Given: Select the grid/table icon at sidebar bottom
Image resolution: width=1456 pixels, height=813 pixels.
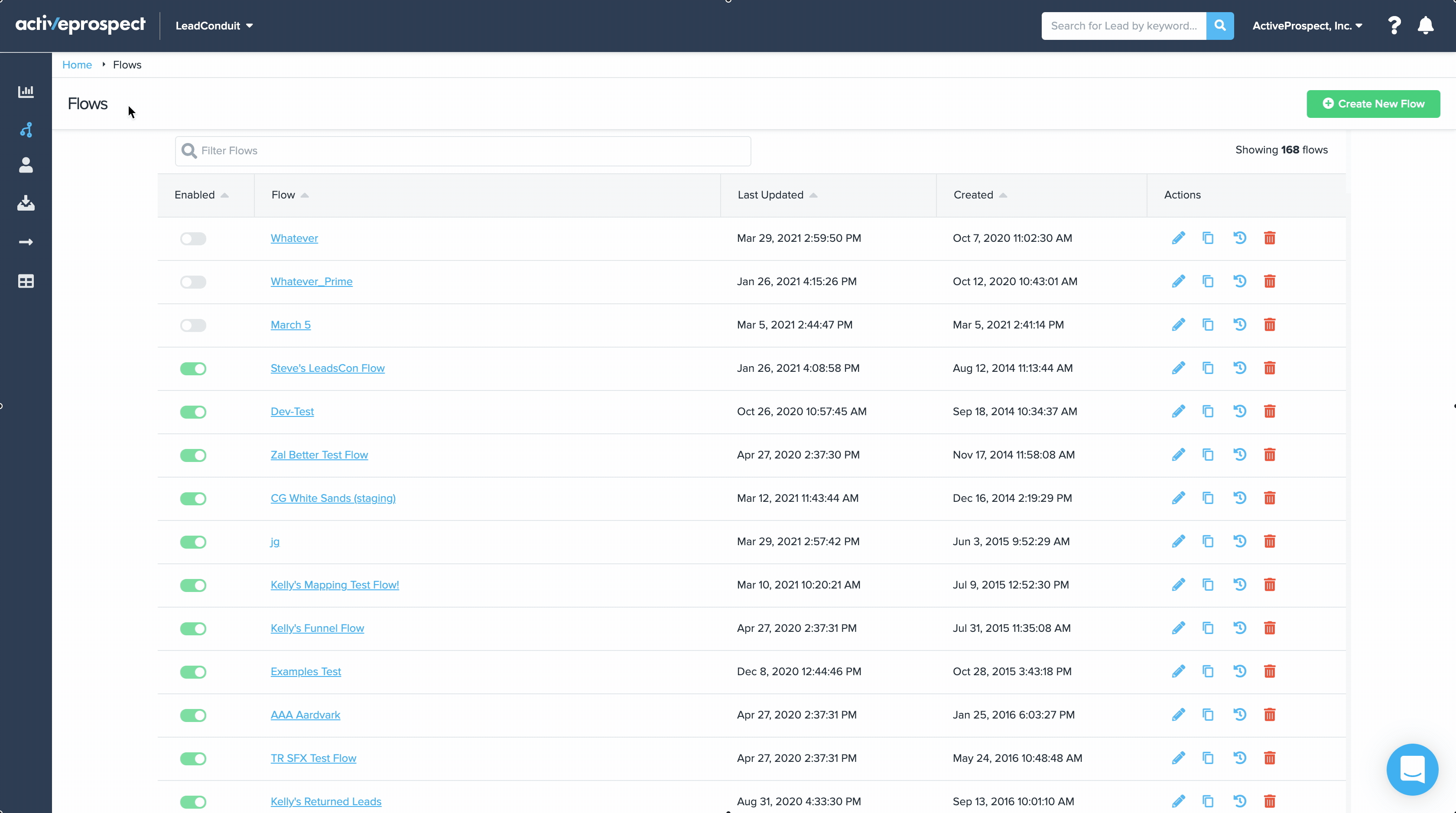Looking at the screenshot, I should [x=26, y=281].
